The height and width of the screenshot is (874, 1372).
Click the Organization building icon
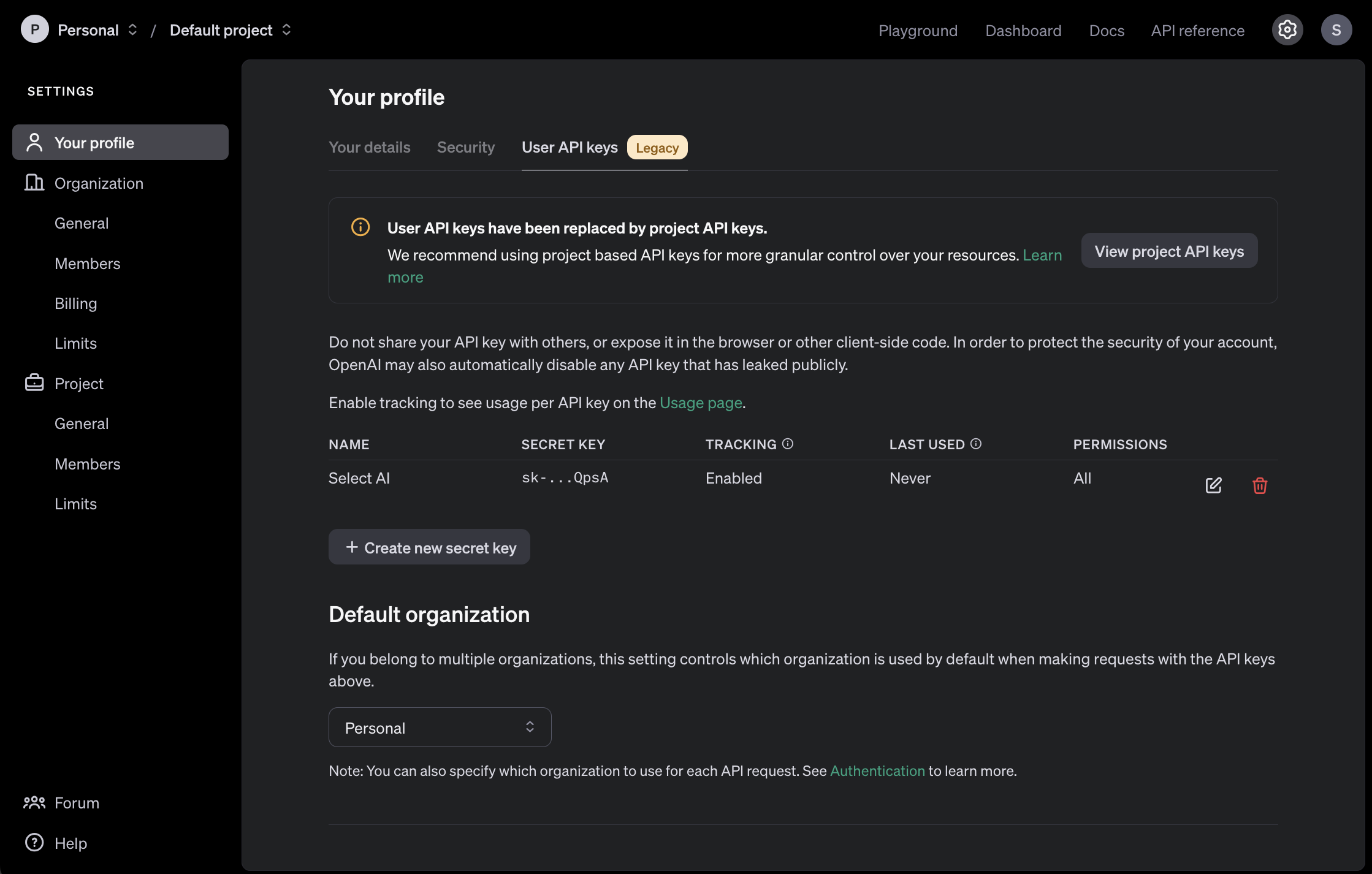click(34, 183)
